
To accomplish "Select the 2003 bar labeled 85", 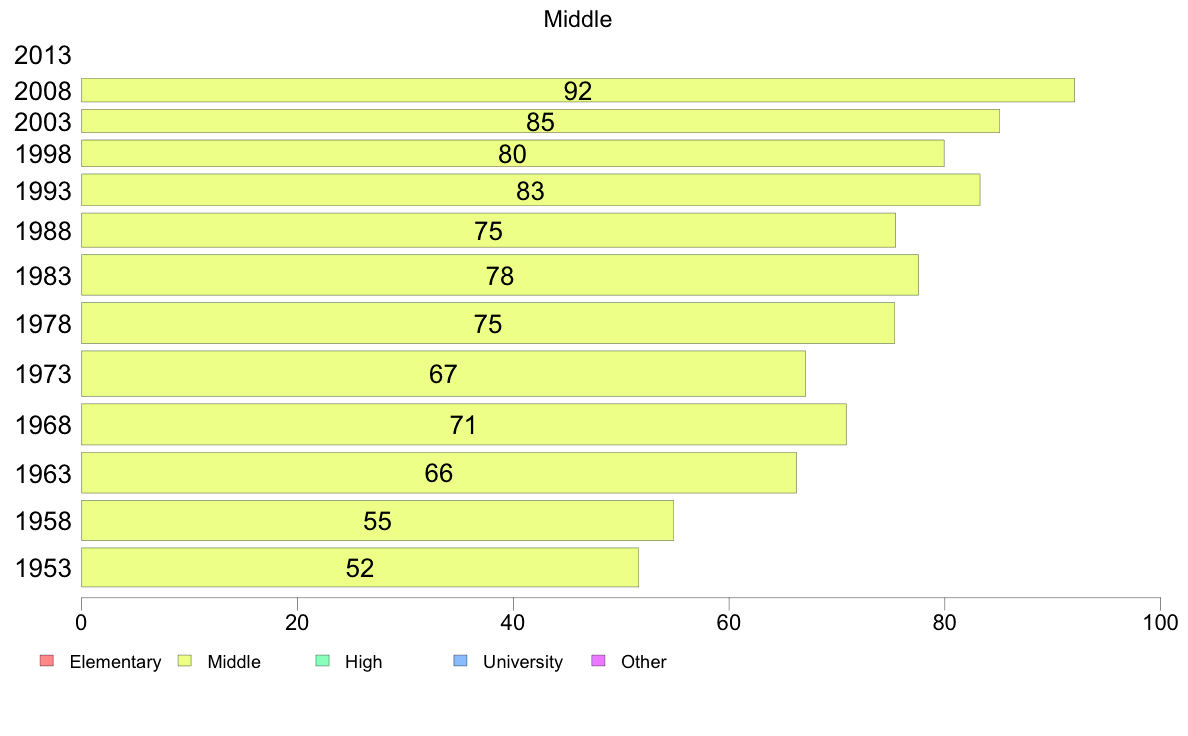I will pyautogui.click(x=540, y=121).
